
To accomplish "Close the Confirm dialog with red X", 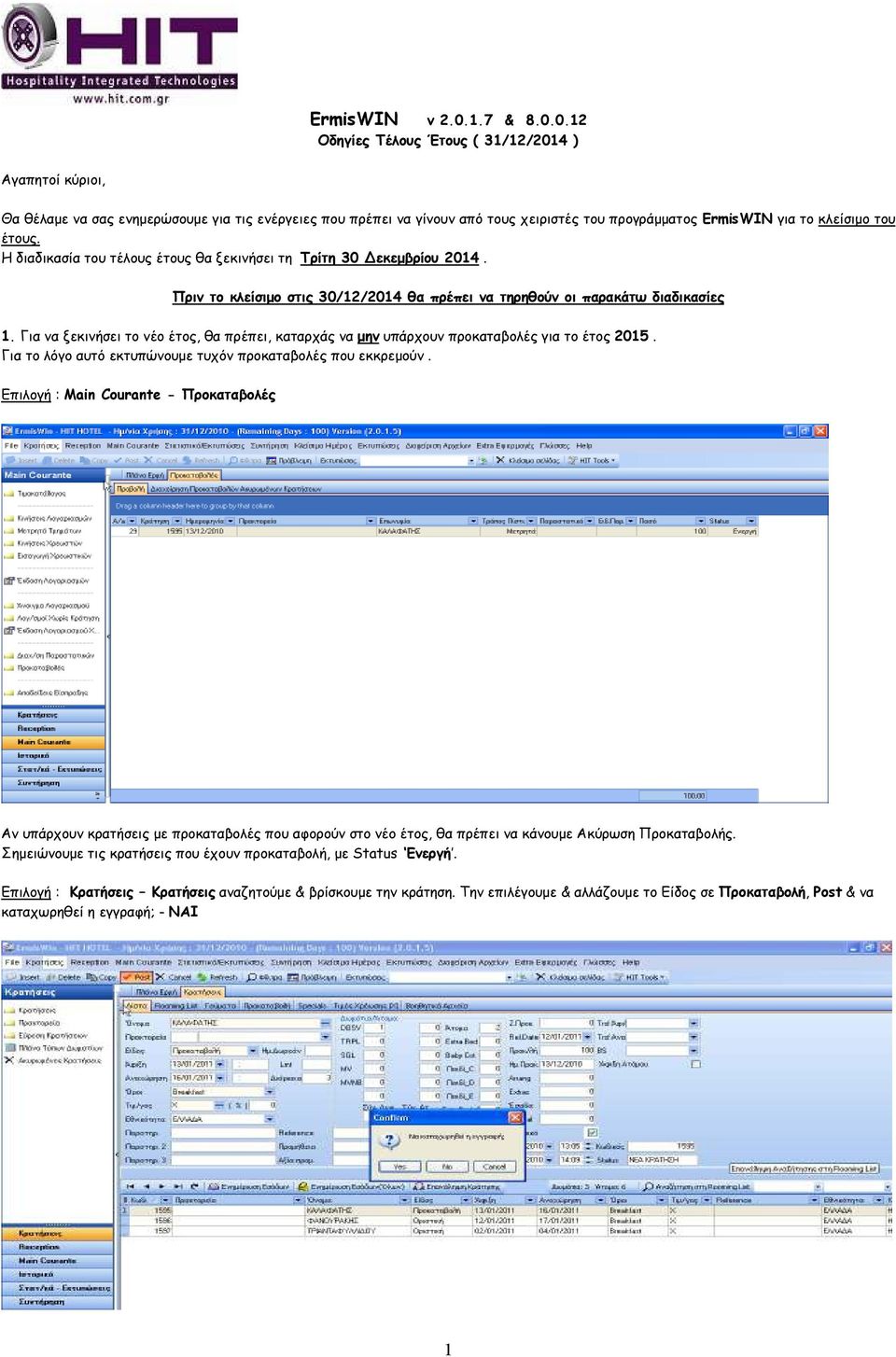I will [515, 1117].
